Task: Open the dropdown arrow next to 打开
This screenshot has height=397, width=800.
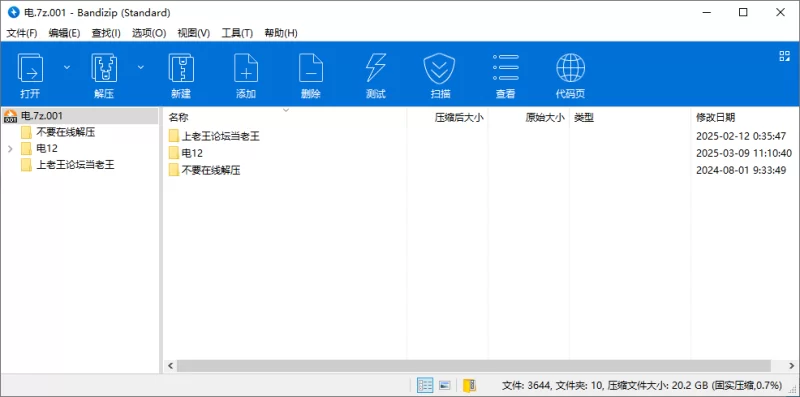Action: click(x=67, y=67)
